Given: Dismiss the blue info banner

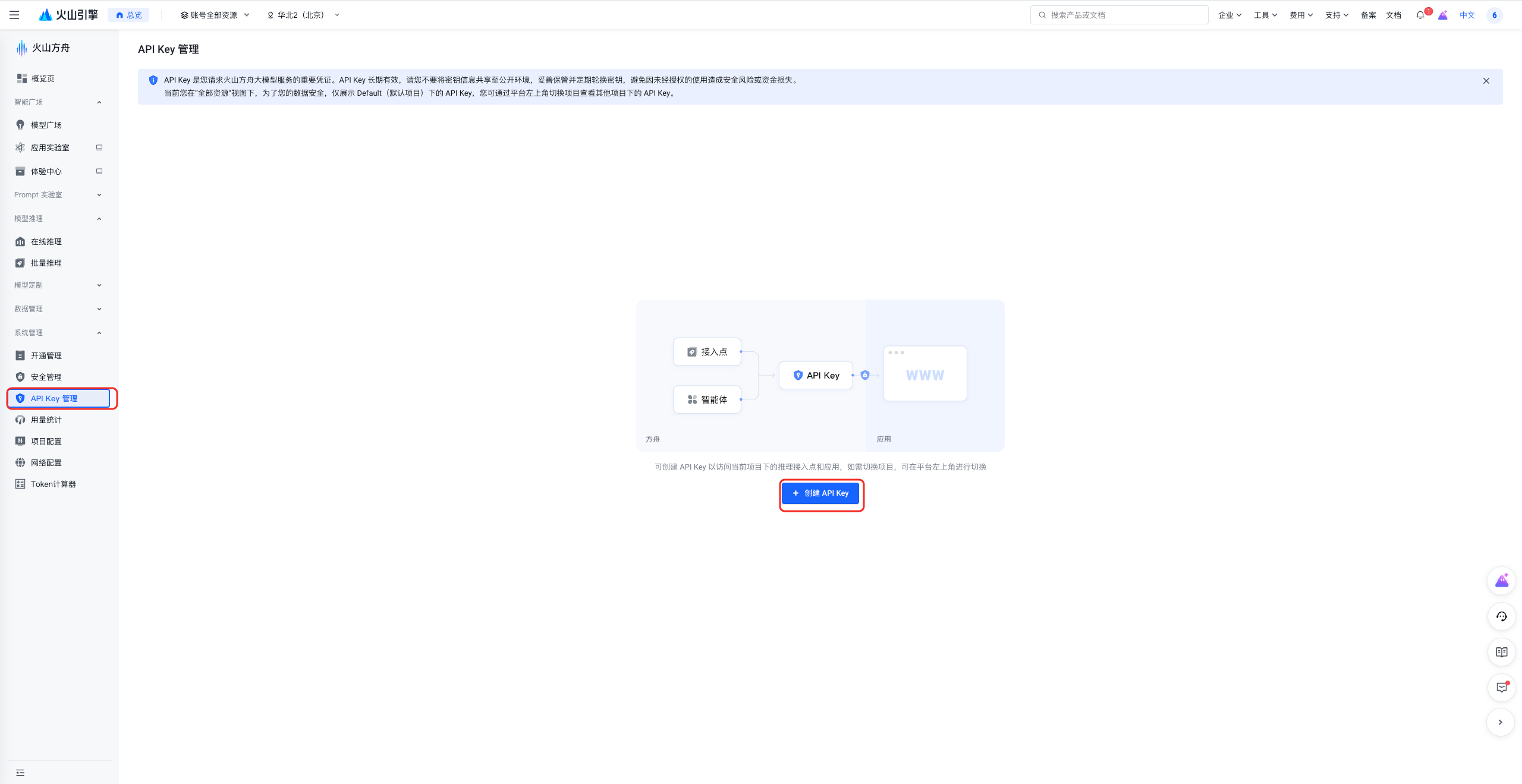Looking at the screenshot, I should point(1486,81).
